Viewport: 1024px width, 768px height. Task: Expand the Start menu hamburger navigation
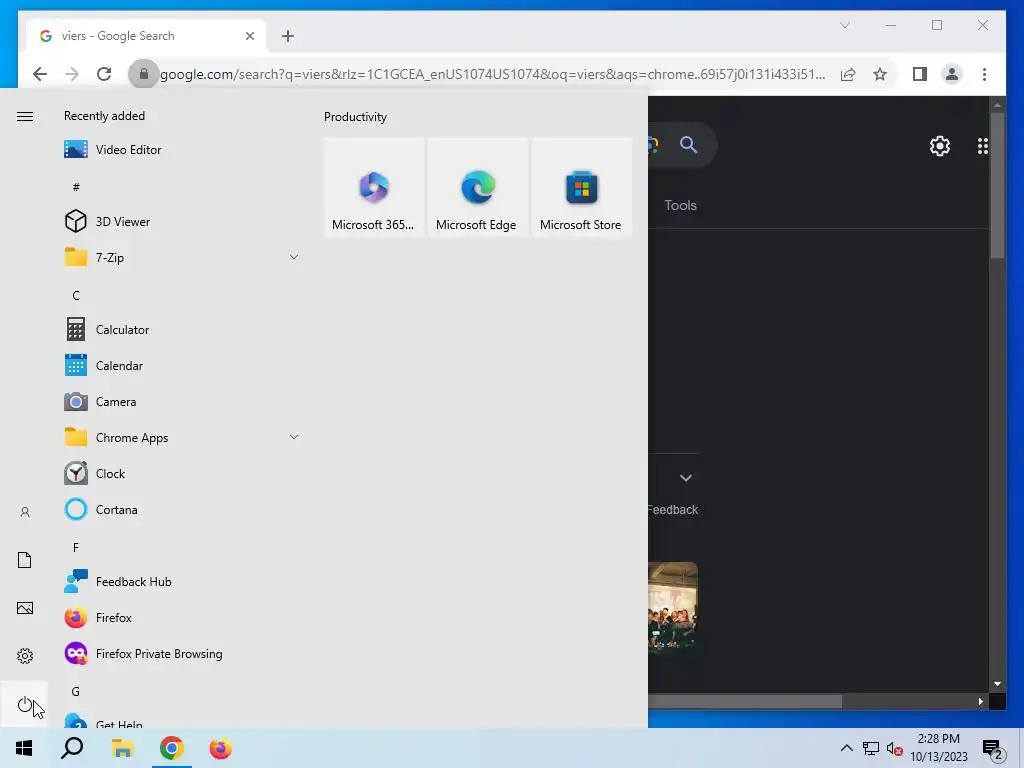[x=25, y=116]
